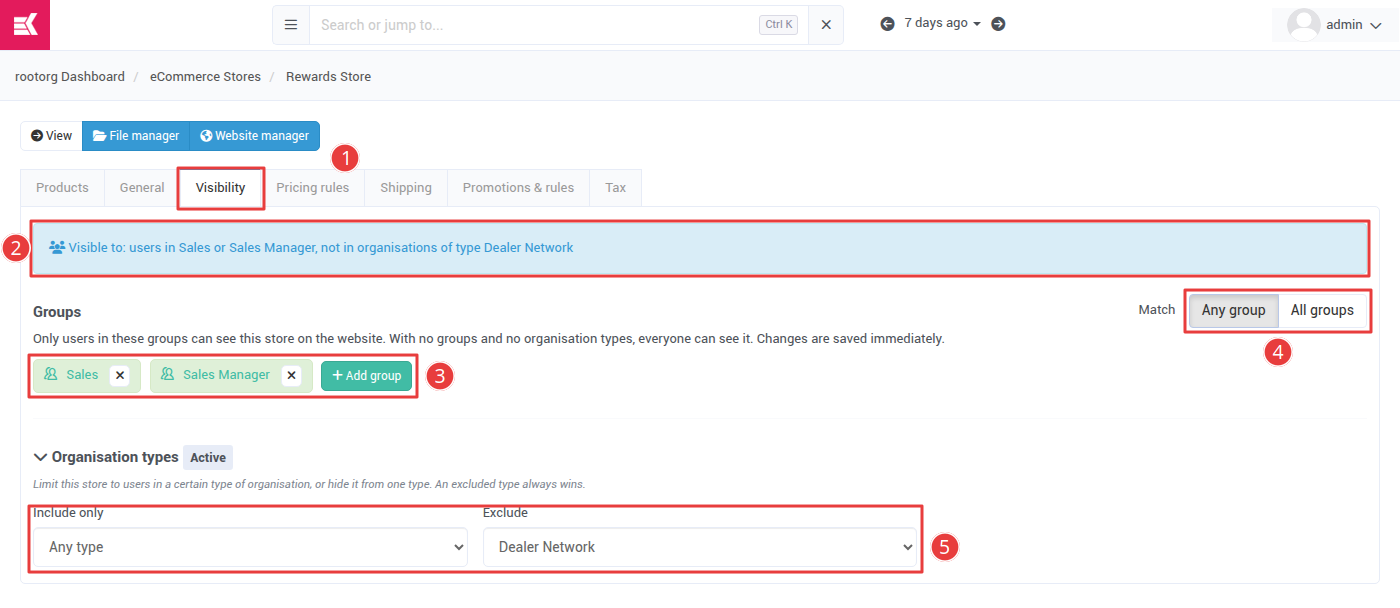Remove the Sales Manager group via its X
1400x608 pixels.
(291, 375)
